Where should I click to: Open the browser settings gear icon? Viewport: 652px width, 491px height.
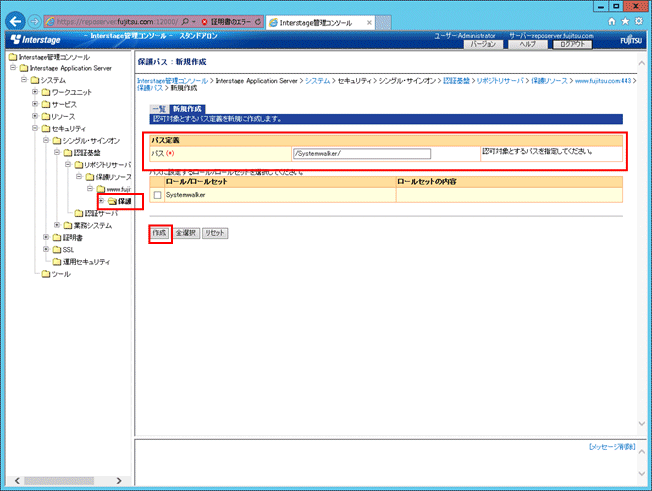pos(637,19)
